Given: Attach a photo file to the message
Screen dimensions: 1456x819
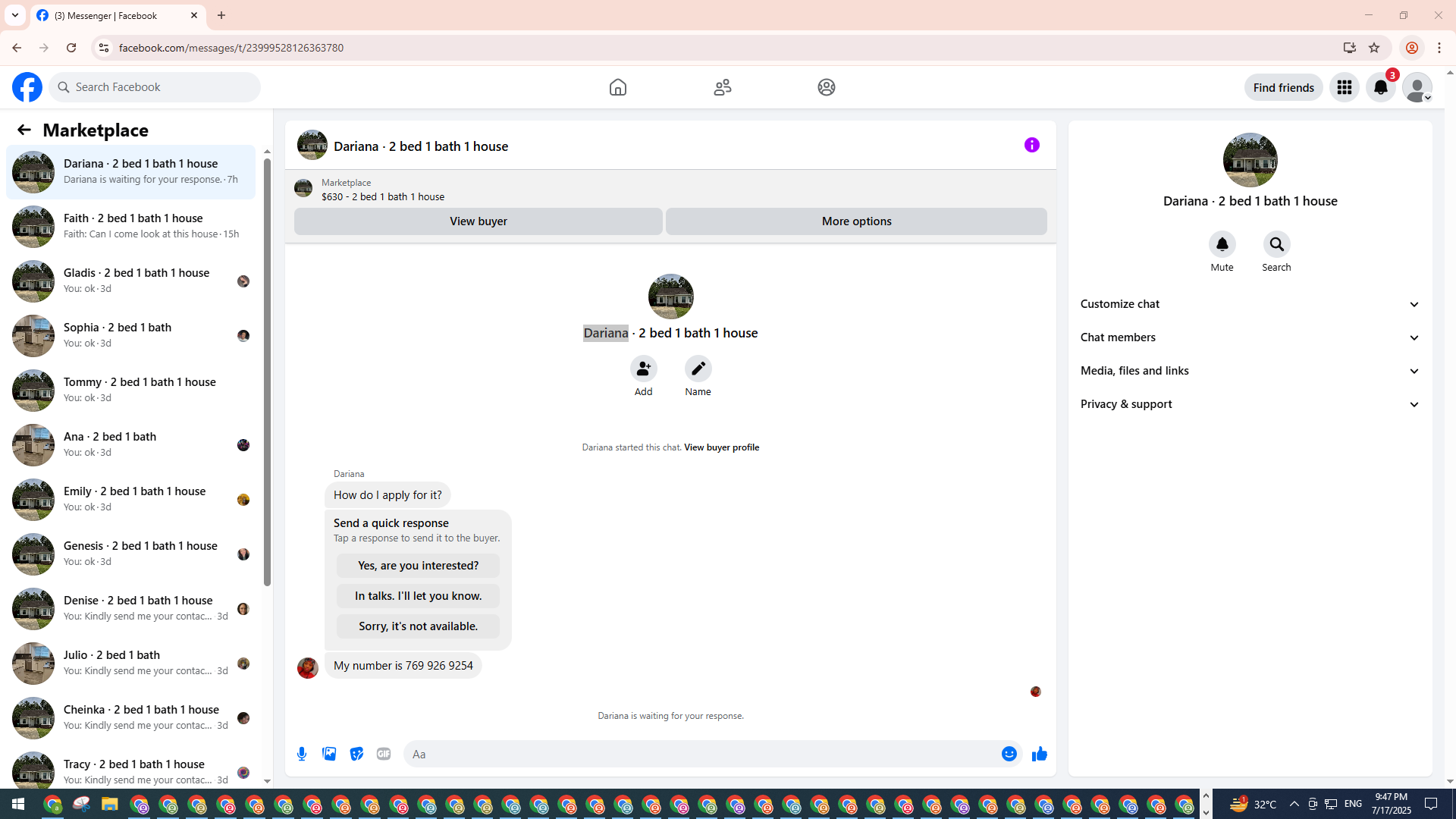Looking at the screenshot, I should coord(329,754).
